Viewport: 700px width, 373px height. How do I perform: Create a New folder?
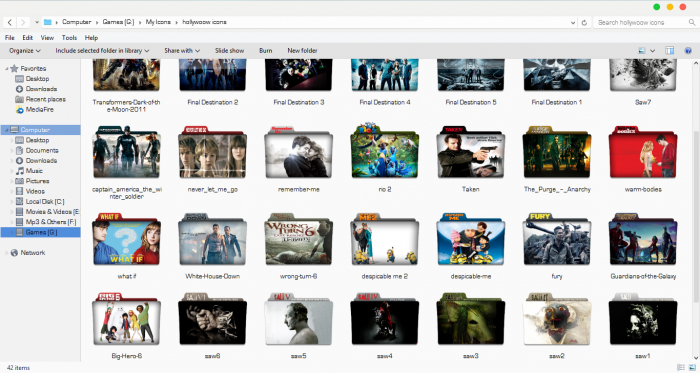[x=302, y=50]
